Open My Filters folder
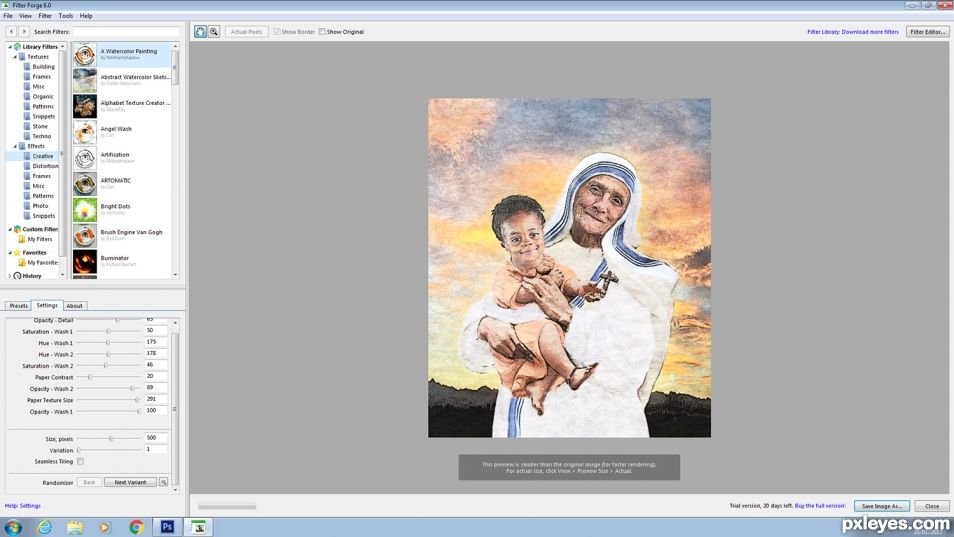The height and width of the screenshot is (537, 954). point(35,240)
